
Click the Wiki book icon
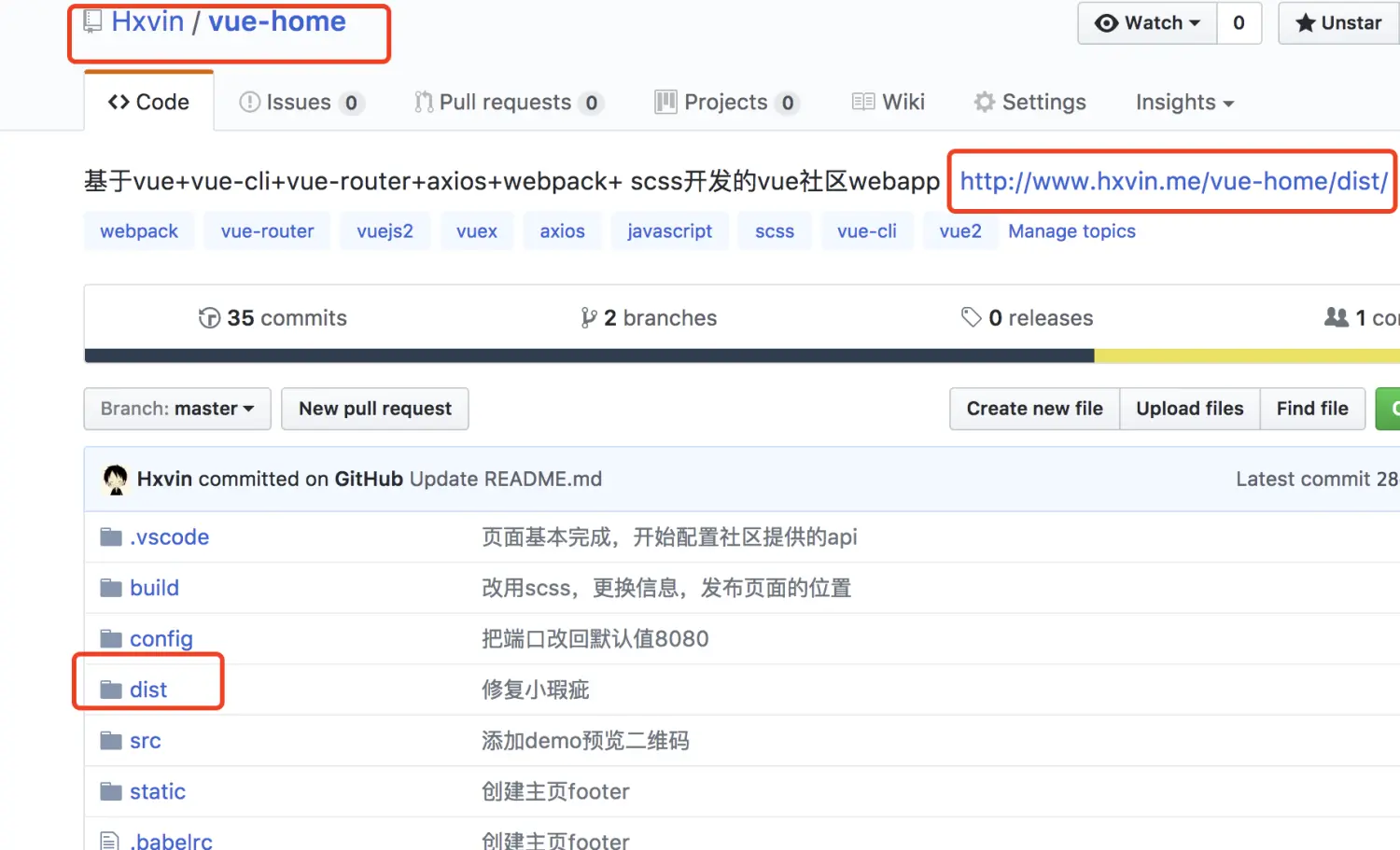[863, 102]
